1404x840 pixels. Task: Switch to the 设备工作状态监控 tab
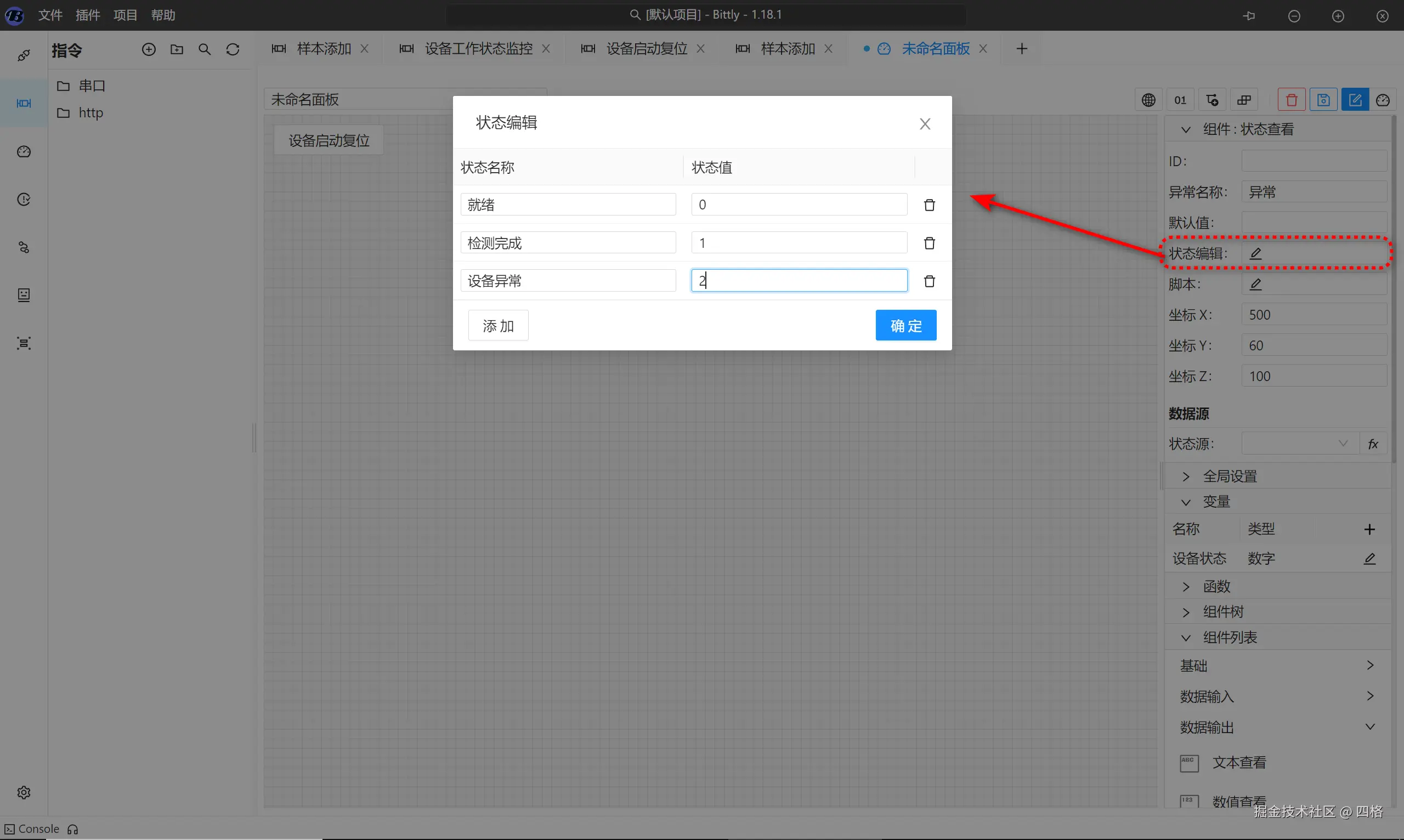(x=478, y=49)
